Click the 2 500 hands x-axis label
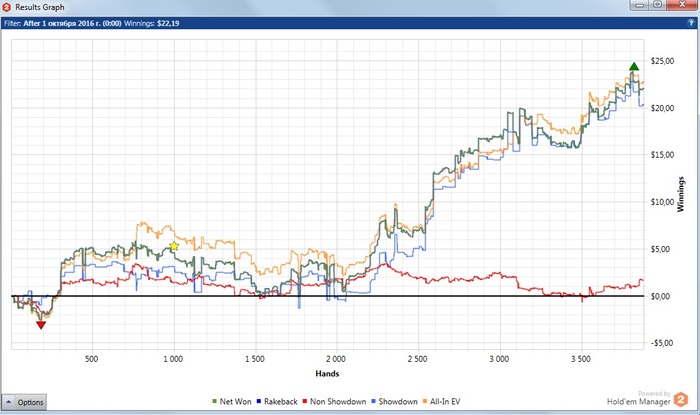The image size is (700, 415). [x=417, y=359]
